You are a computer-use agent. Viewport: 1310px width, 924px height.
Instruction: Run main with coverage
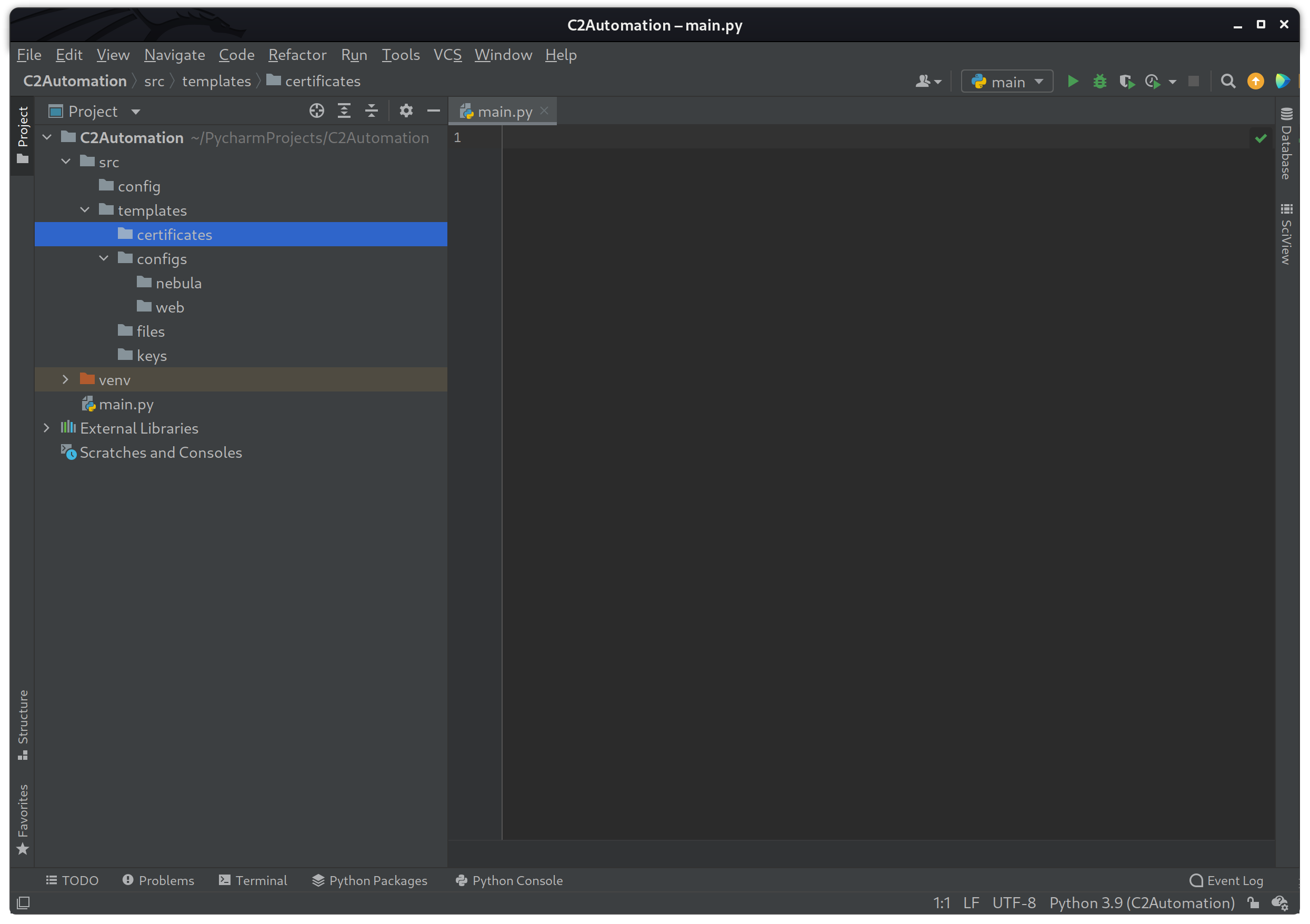click(1127, 81)
